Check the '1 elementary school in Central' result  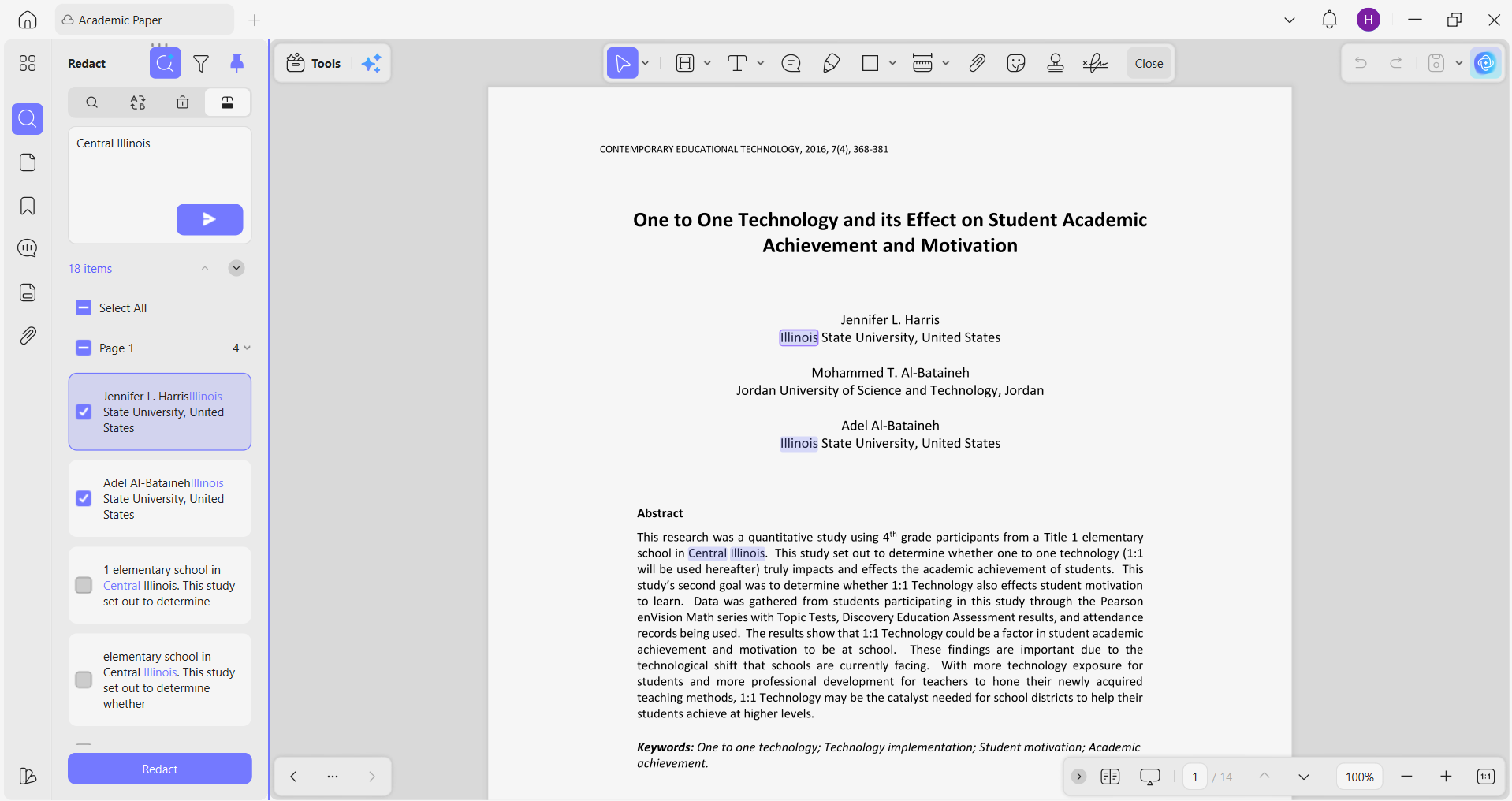coord(84,585)
